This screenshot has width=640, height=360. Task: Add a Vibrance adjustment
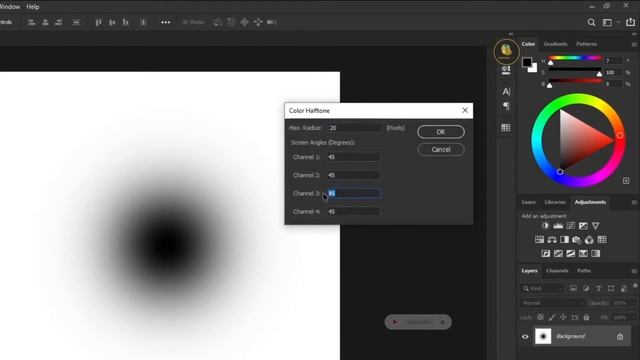coord(596,226)
